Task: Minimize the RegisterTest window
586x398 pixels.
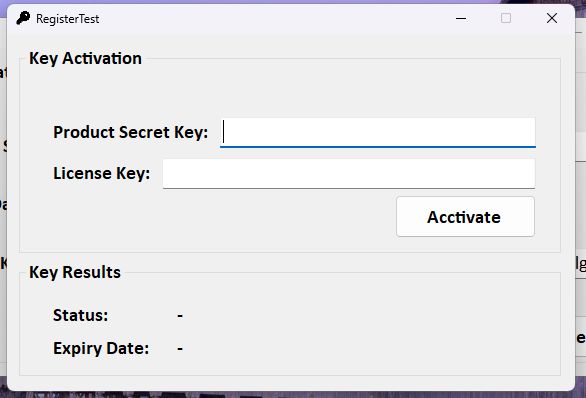Action: click(461, 18)
